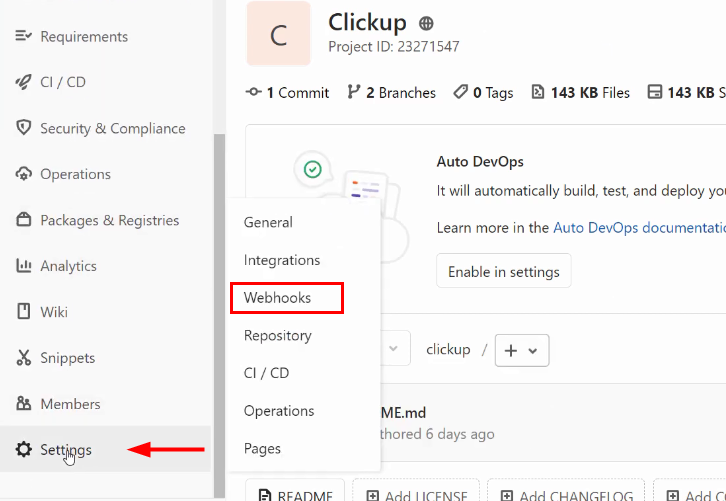
Task: Click the Auto DevOps heading
Action: click(x=480, y=162)
